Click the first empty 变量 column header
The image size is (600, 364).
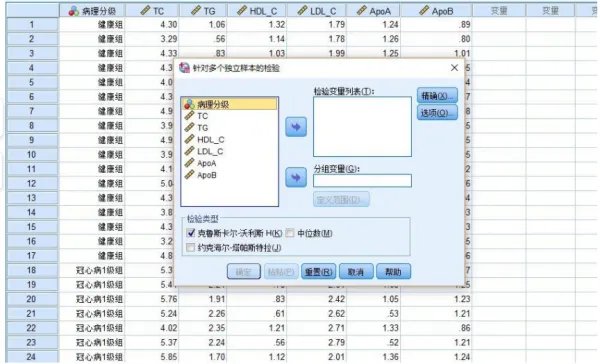point(499,11)
